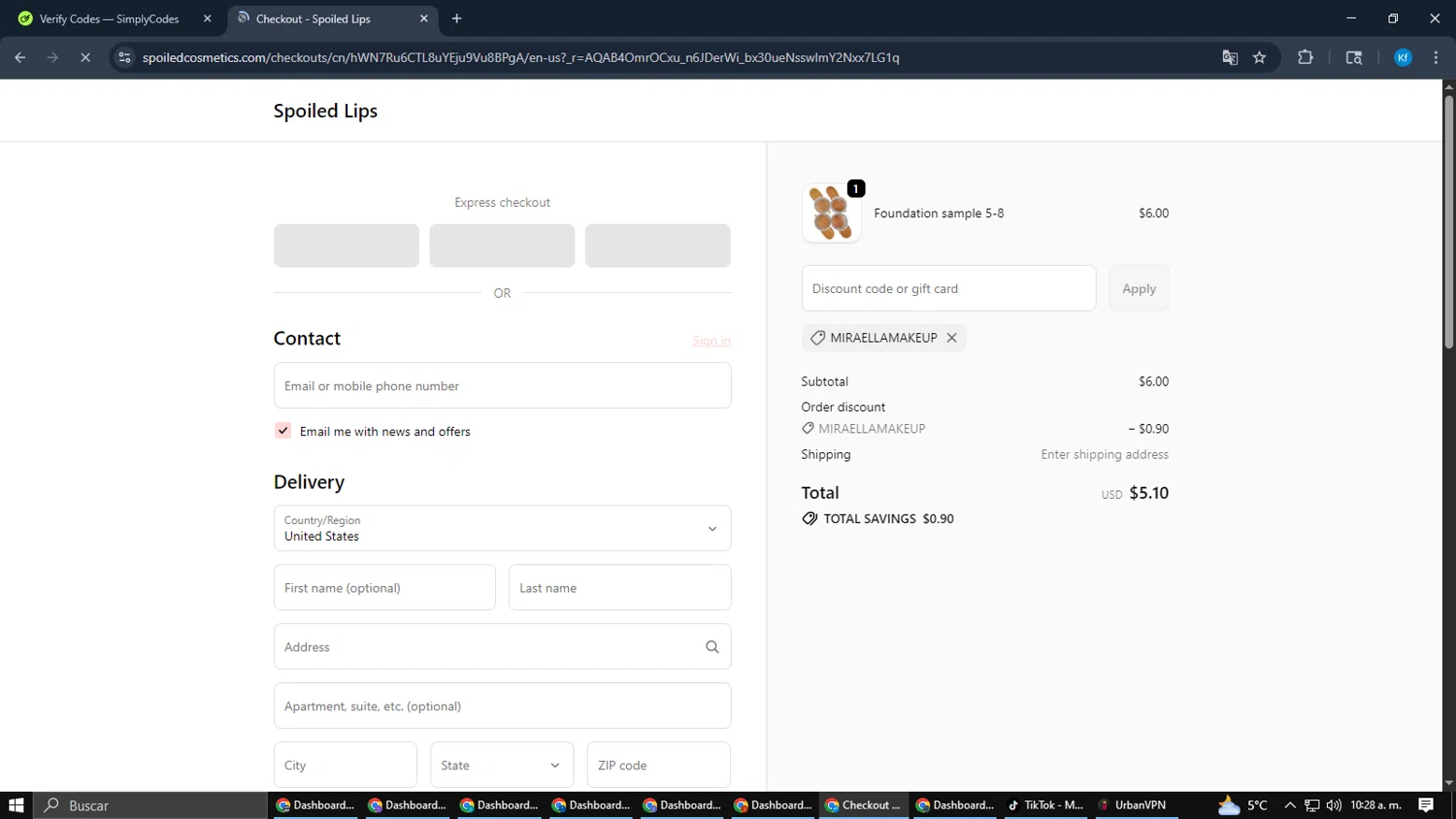
Task: Click the Checkout item in the taskbar
Action: point(863,805)
